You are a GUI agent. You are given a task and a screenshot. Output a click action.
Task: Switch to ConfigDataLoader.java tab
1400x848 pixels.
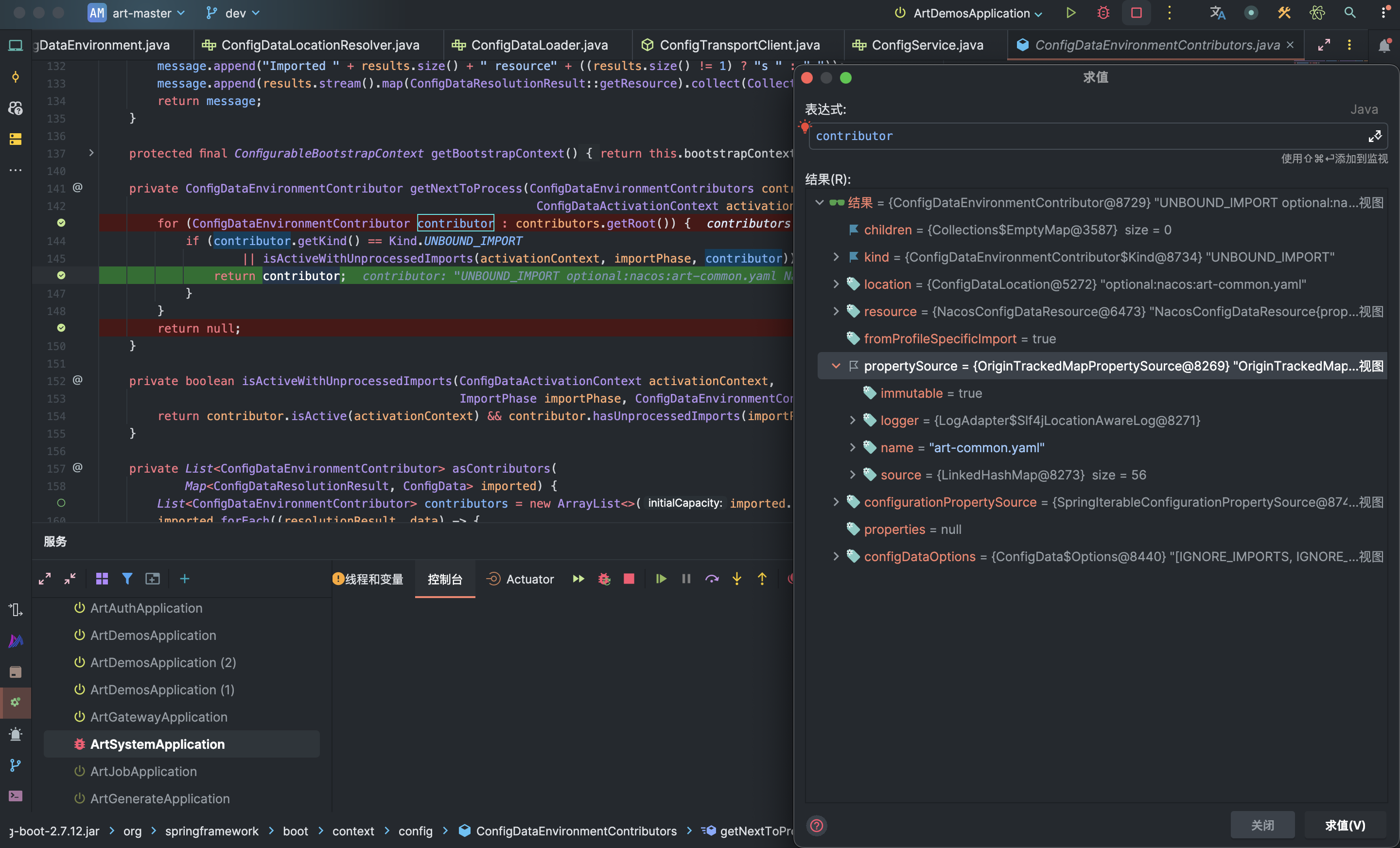click(538, 45)
